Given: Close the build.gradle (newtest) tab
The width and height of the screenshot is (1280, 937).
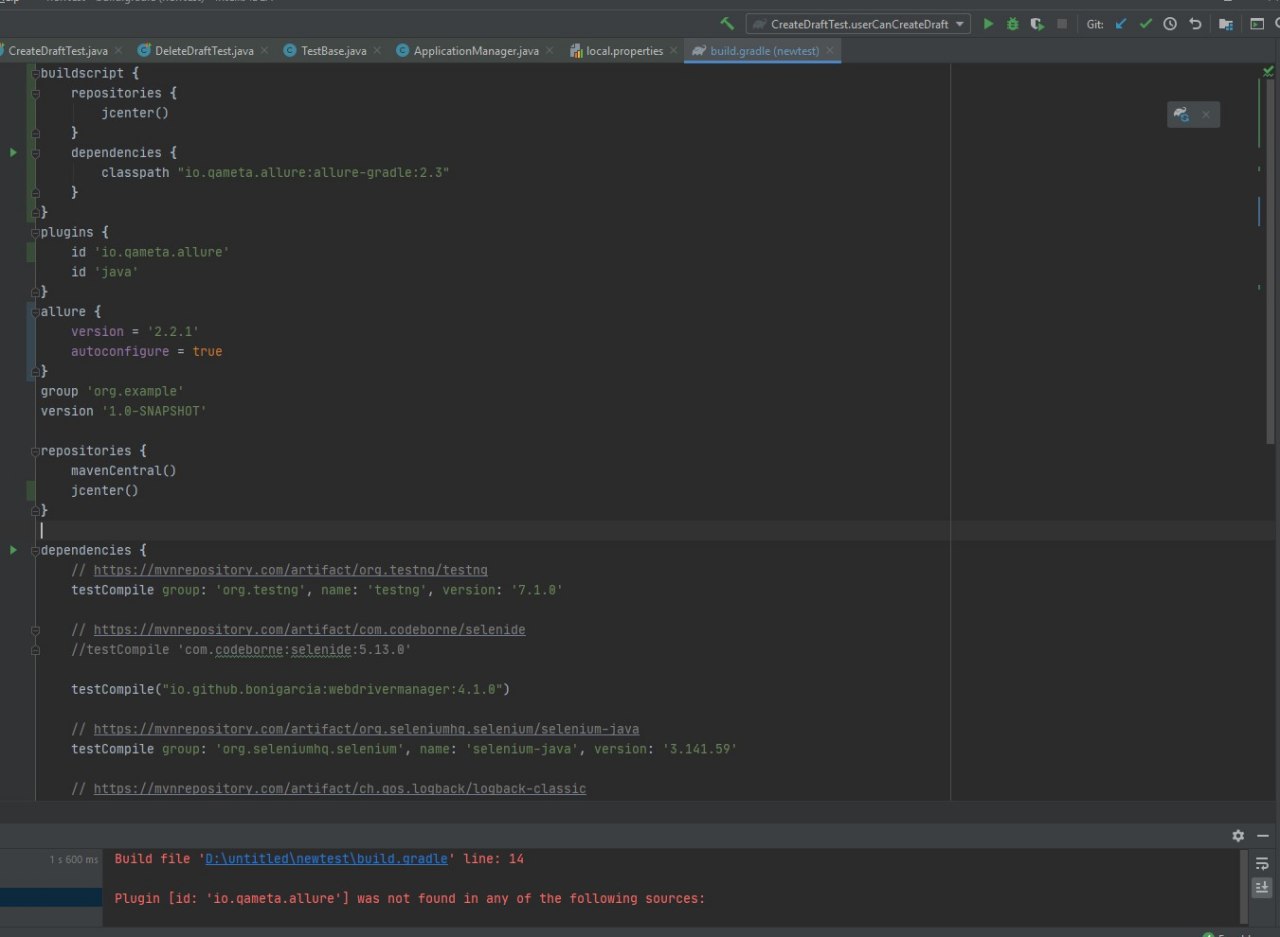Looking at the screenshot, I should click(828, 51).
